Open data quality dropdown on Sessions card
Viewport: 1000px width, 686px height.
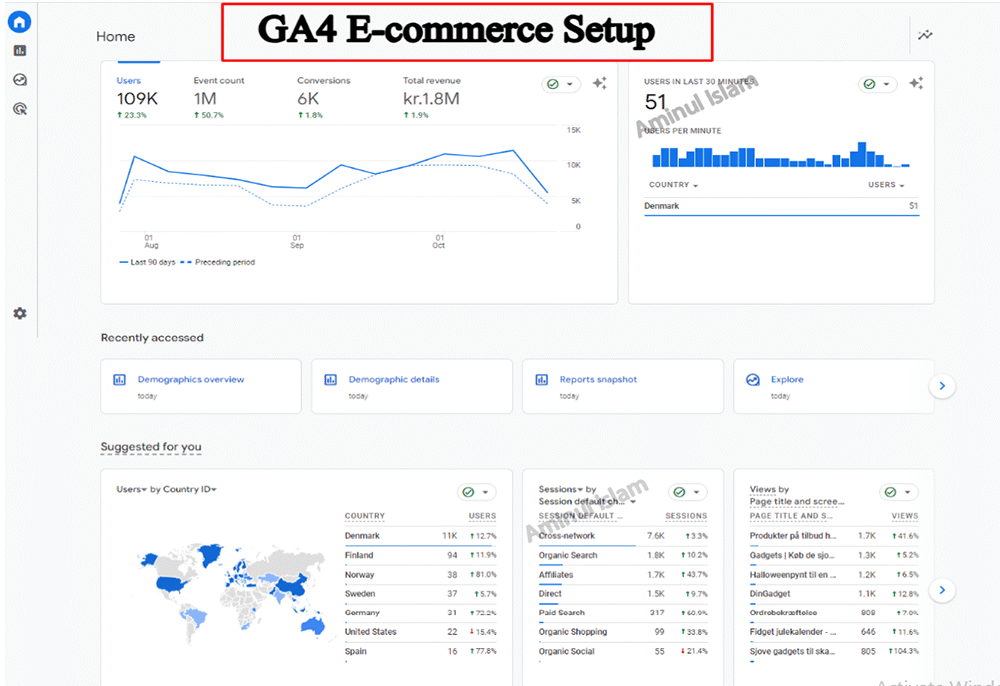point(688,492)
